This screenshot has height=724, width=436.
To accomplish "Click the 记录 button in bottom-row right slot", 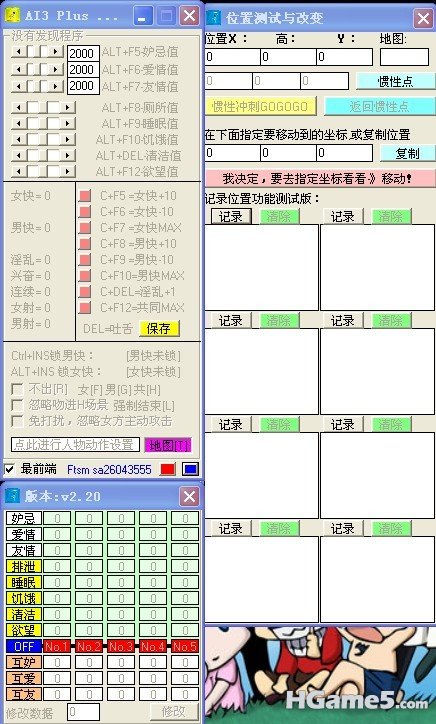I will [343, 528].
